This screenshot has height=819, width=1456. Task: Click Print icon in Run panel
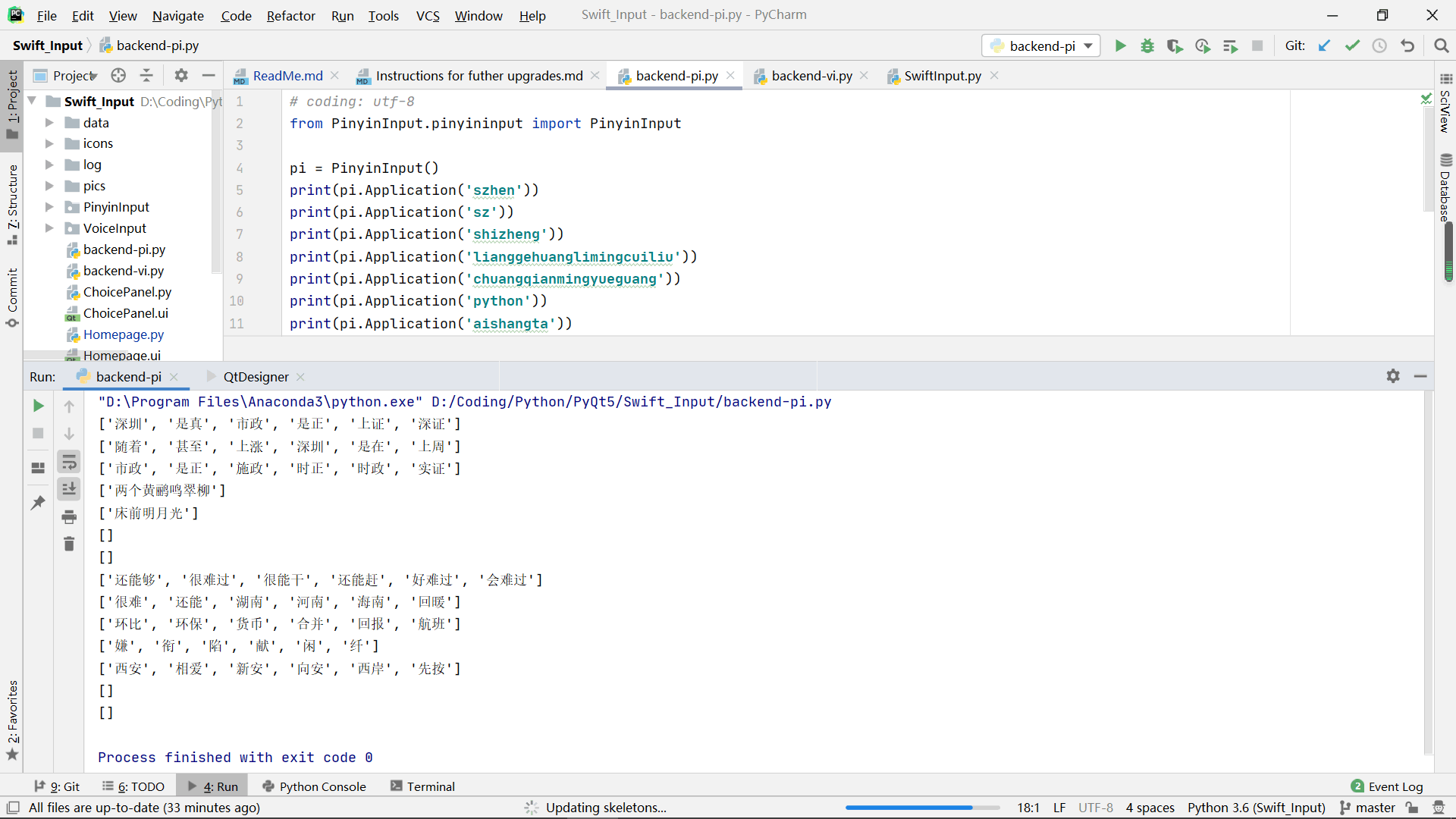(x=69, y=517)
